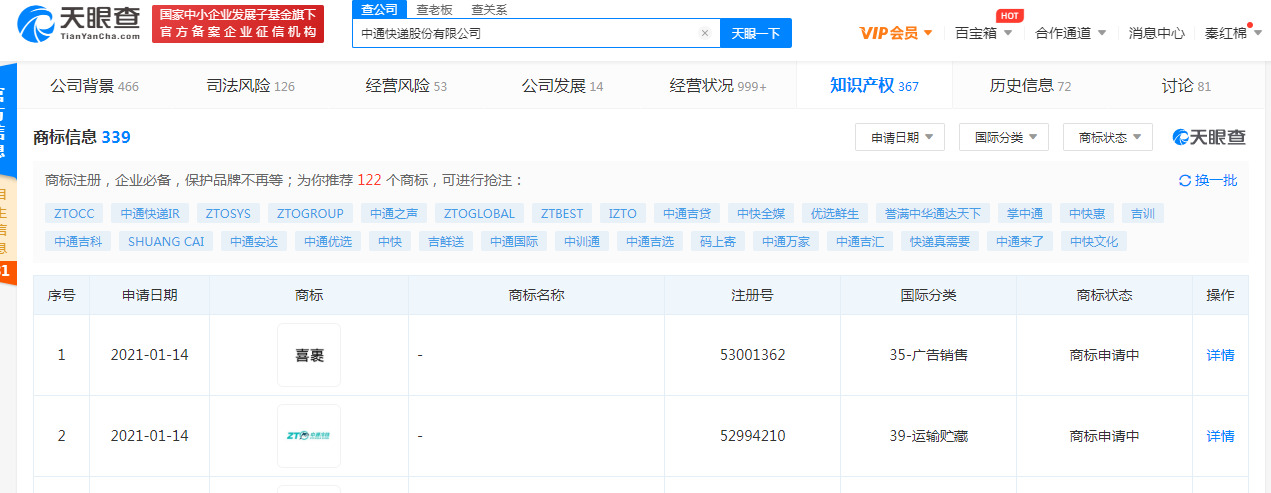Viewport: 1271px width, 493px height.
Task: Select the 中通优选 trademark tag
Action: tap(328, 241)
